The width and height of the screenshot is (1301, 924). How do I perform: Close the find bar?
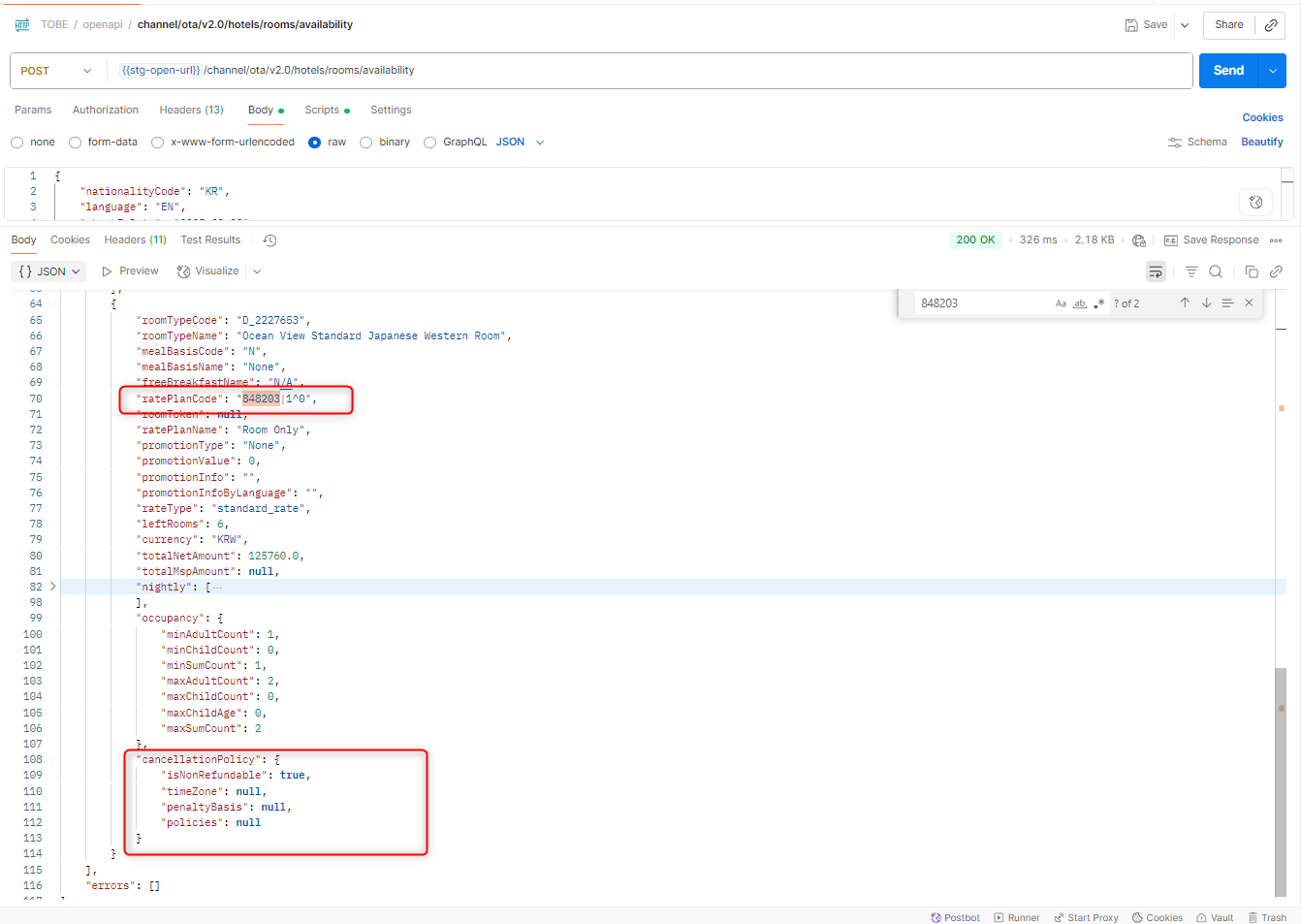(x=1249, y=303)
